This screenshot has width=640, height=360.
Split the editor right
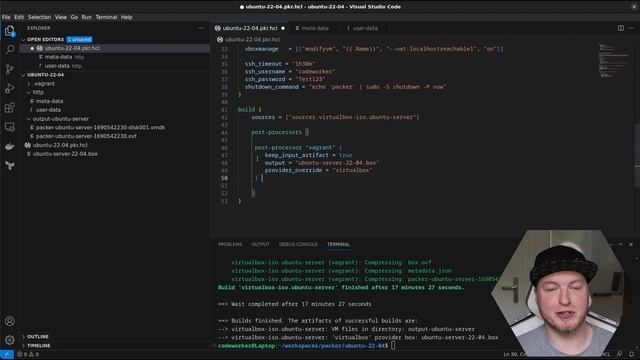pos(620,28)
